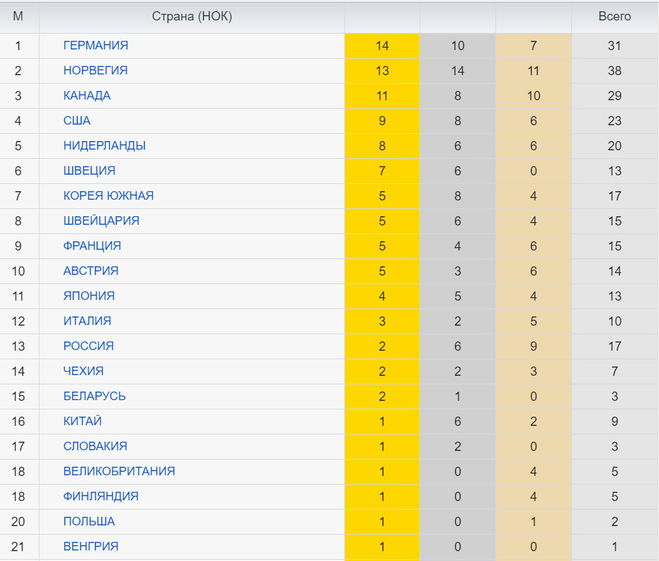Click the БЕЛАРУСЬ link

pyautogui.click(x=94, y=396)
